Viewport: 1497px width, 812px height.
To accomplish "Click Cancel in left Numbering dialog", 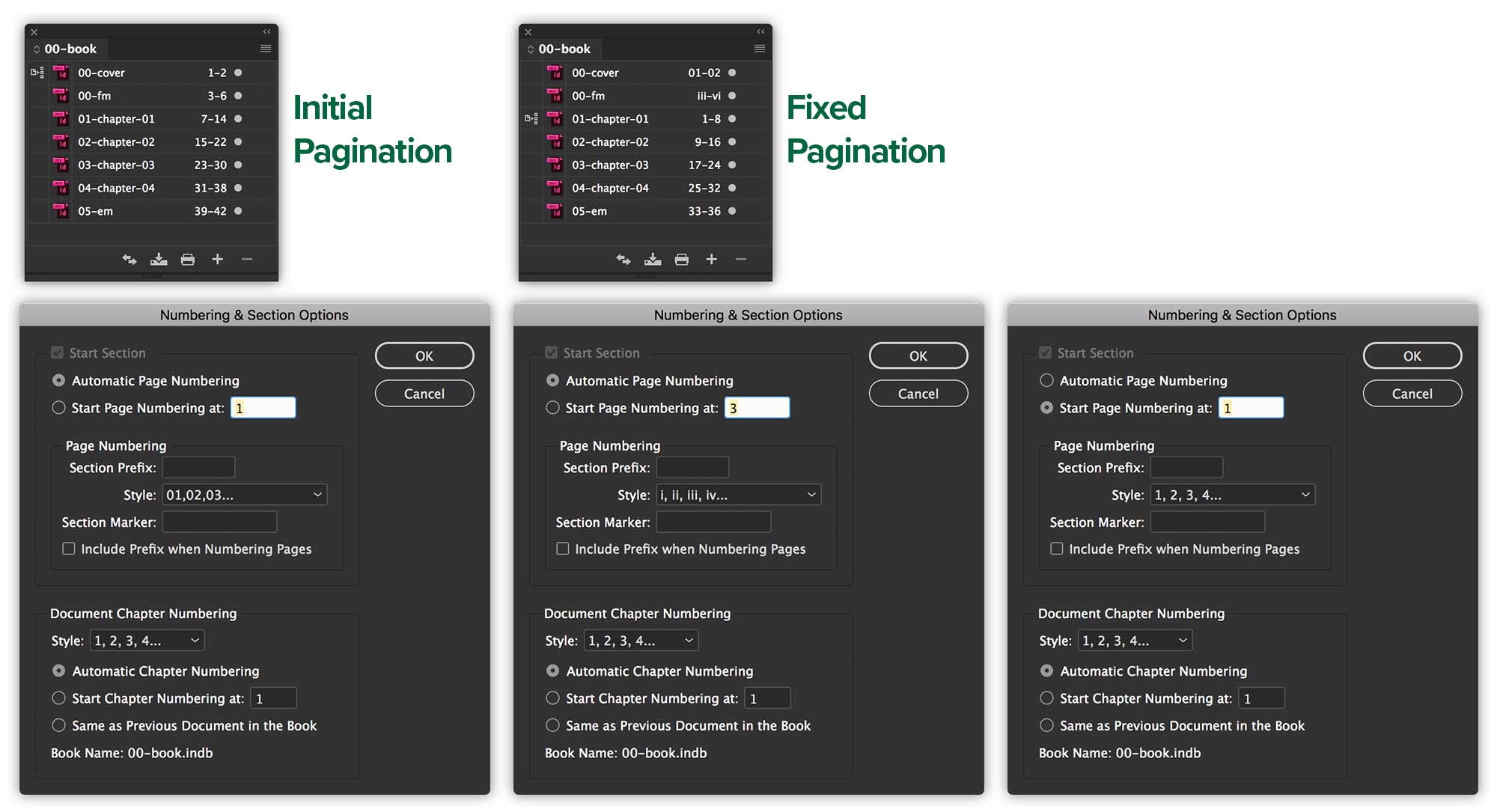I will point(424,393).
